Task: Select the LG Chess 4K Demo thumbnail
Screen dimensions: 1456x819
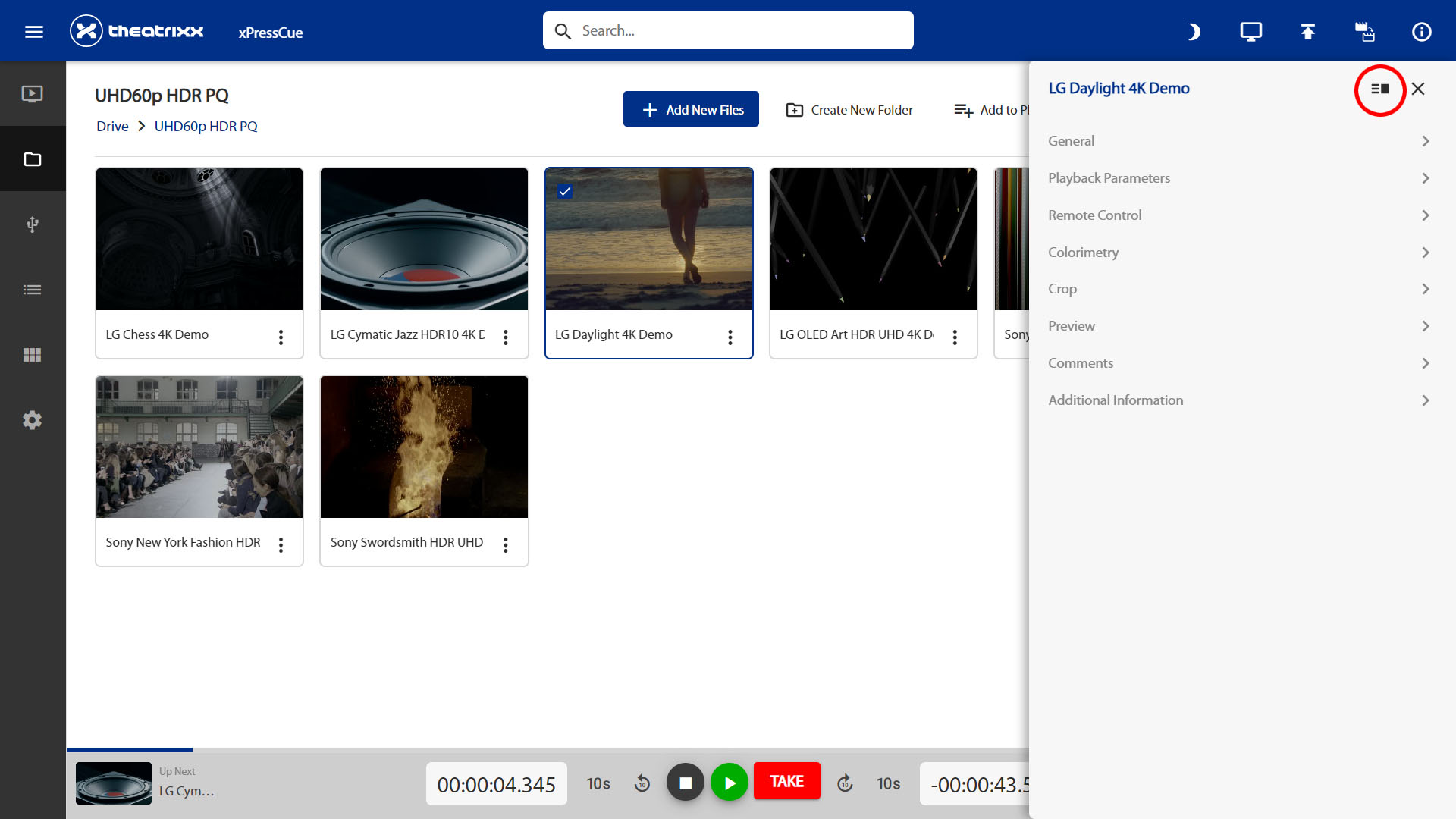Action: [x=199, y=239]
